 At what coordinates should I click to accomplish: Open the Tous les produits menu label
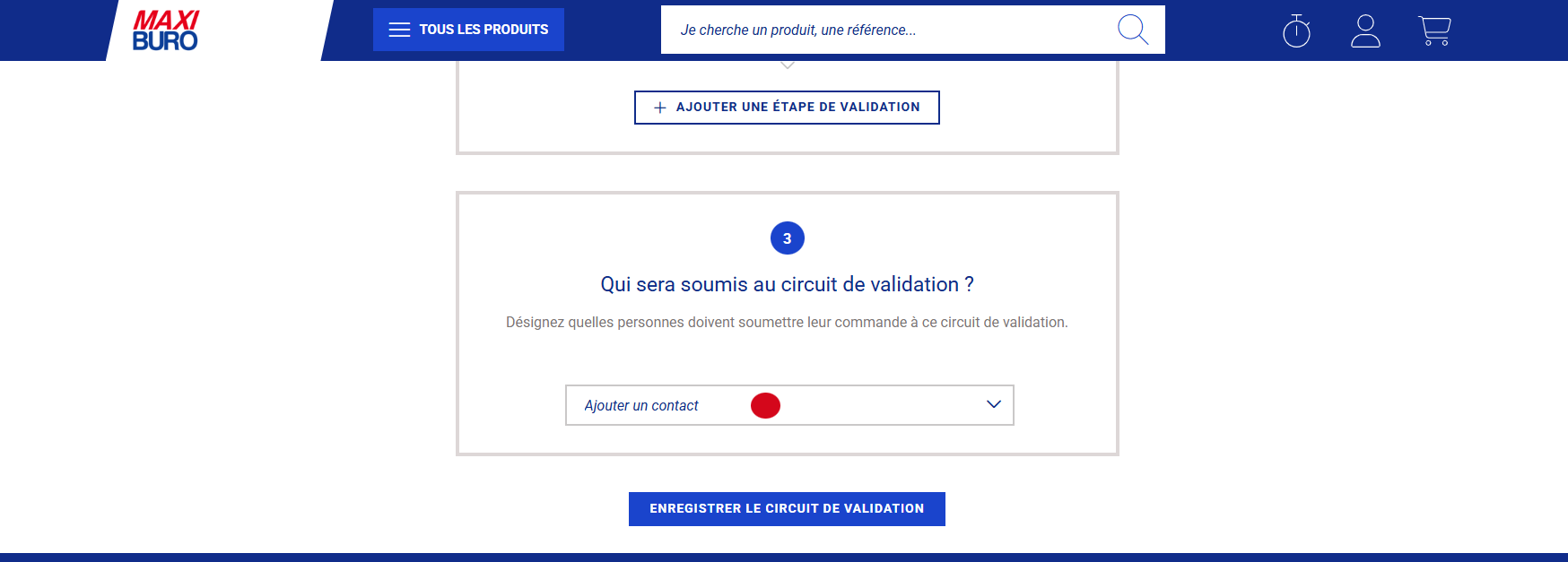click(483, 30)
